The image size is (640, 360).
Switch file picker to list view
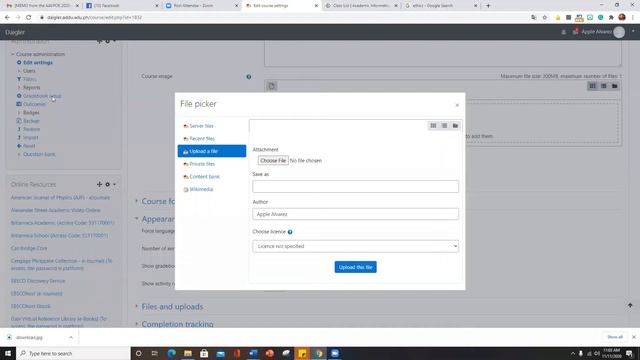(x=444, y=126)
